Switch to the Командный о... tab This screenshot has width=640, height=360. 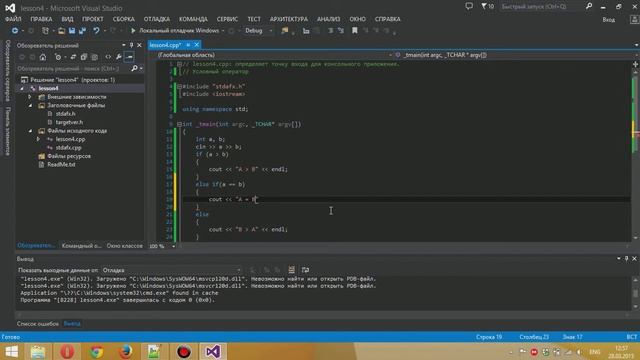[x=82, y=246]
